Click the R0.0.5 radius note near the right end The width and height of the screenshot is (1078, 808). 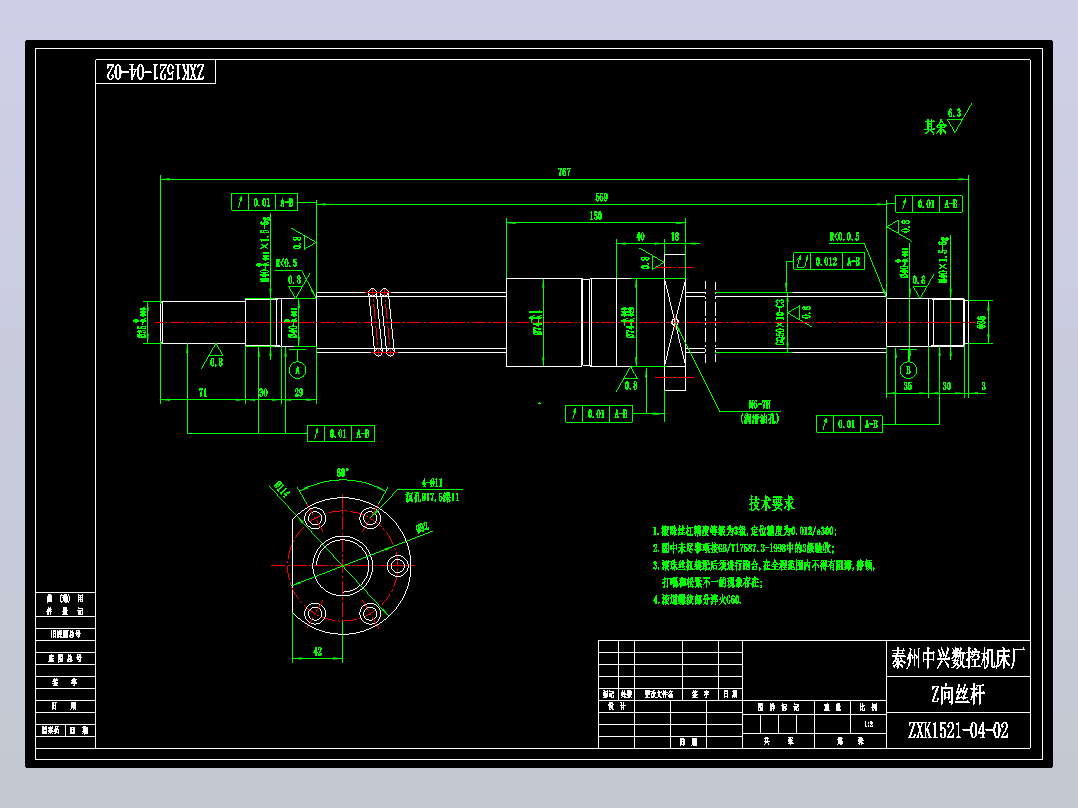pyautogui.click(x=844, y=237)
